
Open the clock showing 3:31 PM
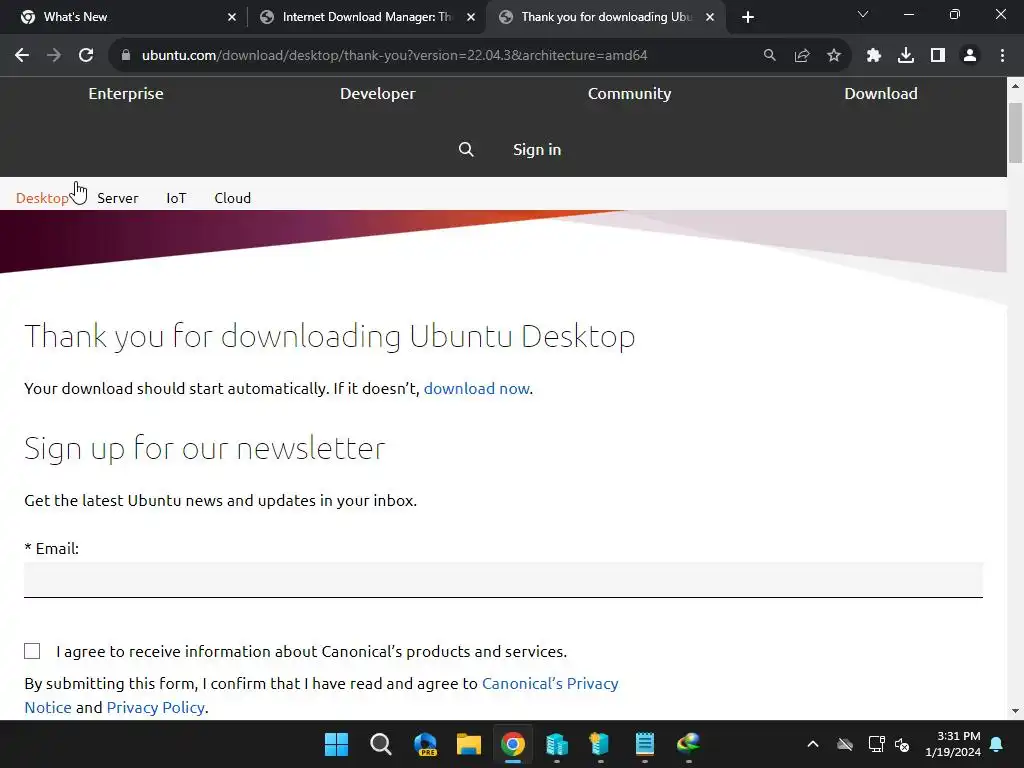coord(953,744)
